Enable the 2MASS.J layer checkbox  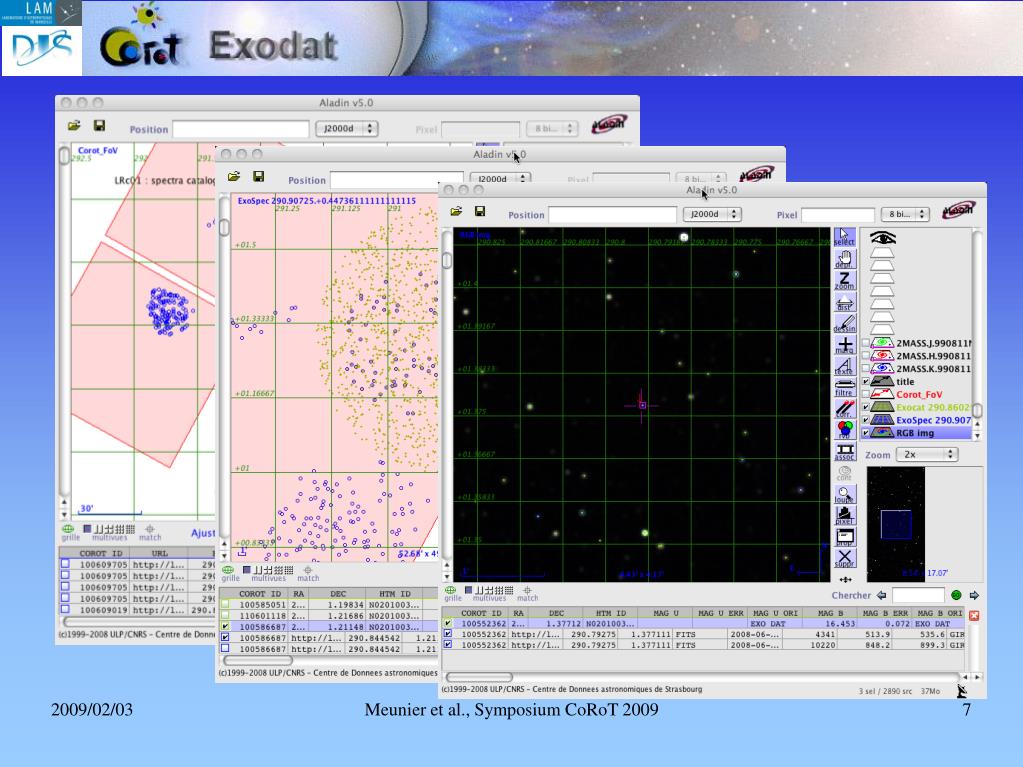(x=865, y=343)
